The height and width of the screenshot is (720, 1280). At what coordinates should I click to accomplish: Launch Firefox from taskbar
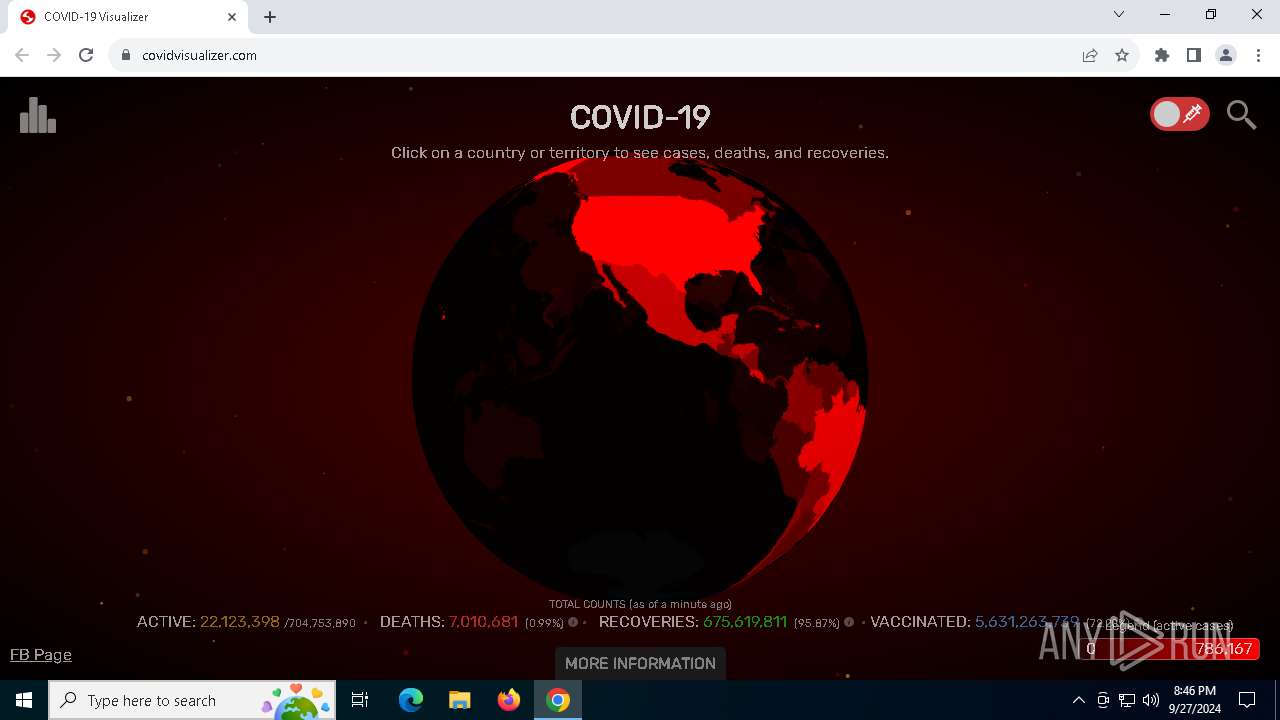pyautogui.click(x=509, y=700)
